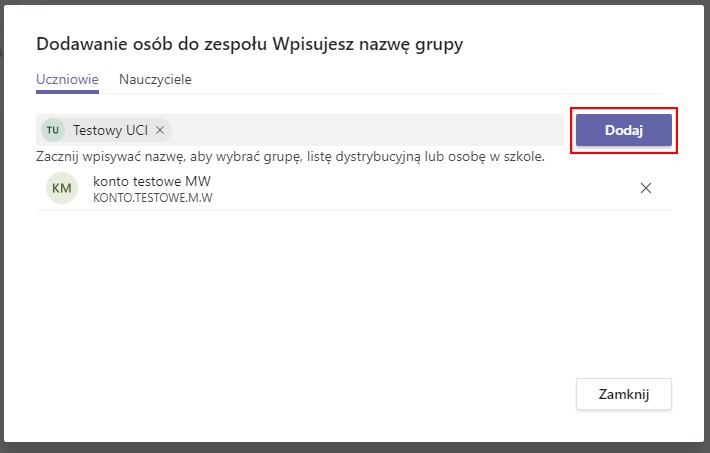Click the KM avatar icon
The width and height of the screenshot is (710, 453).
[x=62, y=188]
